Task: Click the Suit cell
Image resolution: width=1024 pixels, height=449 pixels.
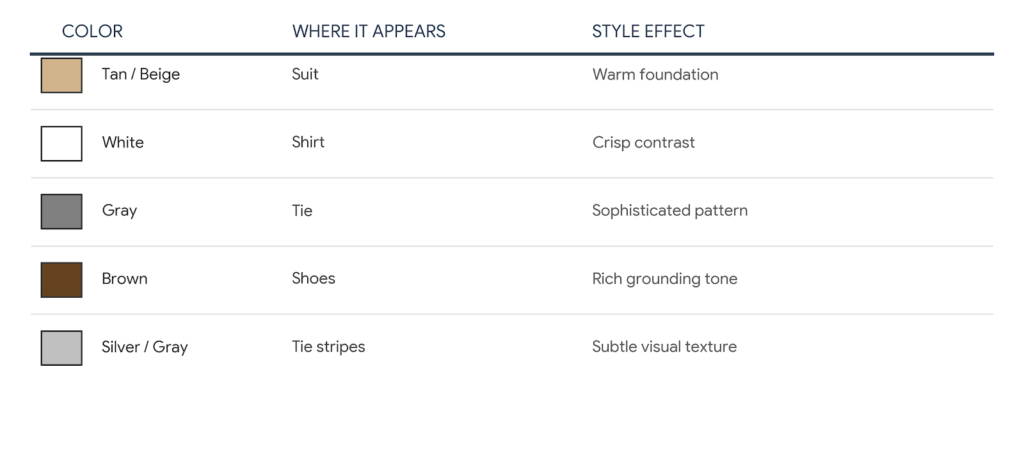Action: 305,74
